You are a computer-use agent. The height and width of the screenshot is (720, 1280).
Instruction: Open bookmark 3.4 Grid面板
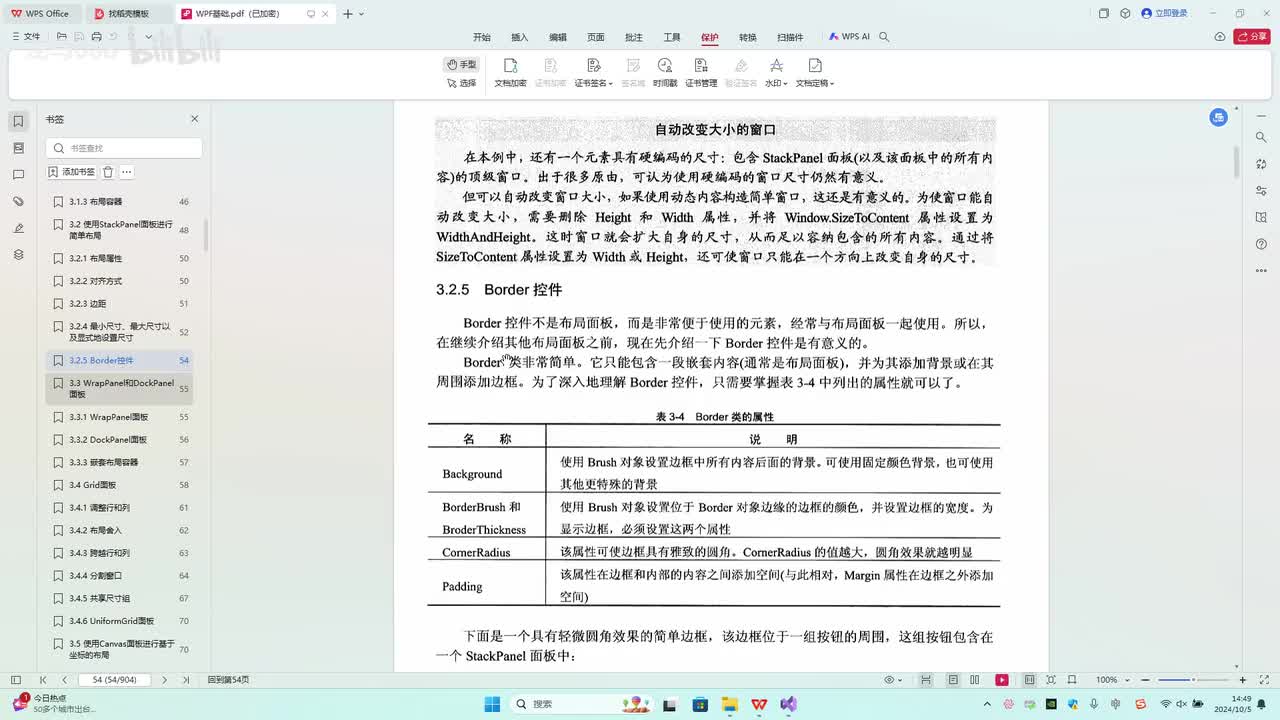point(120,485)
